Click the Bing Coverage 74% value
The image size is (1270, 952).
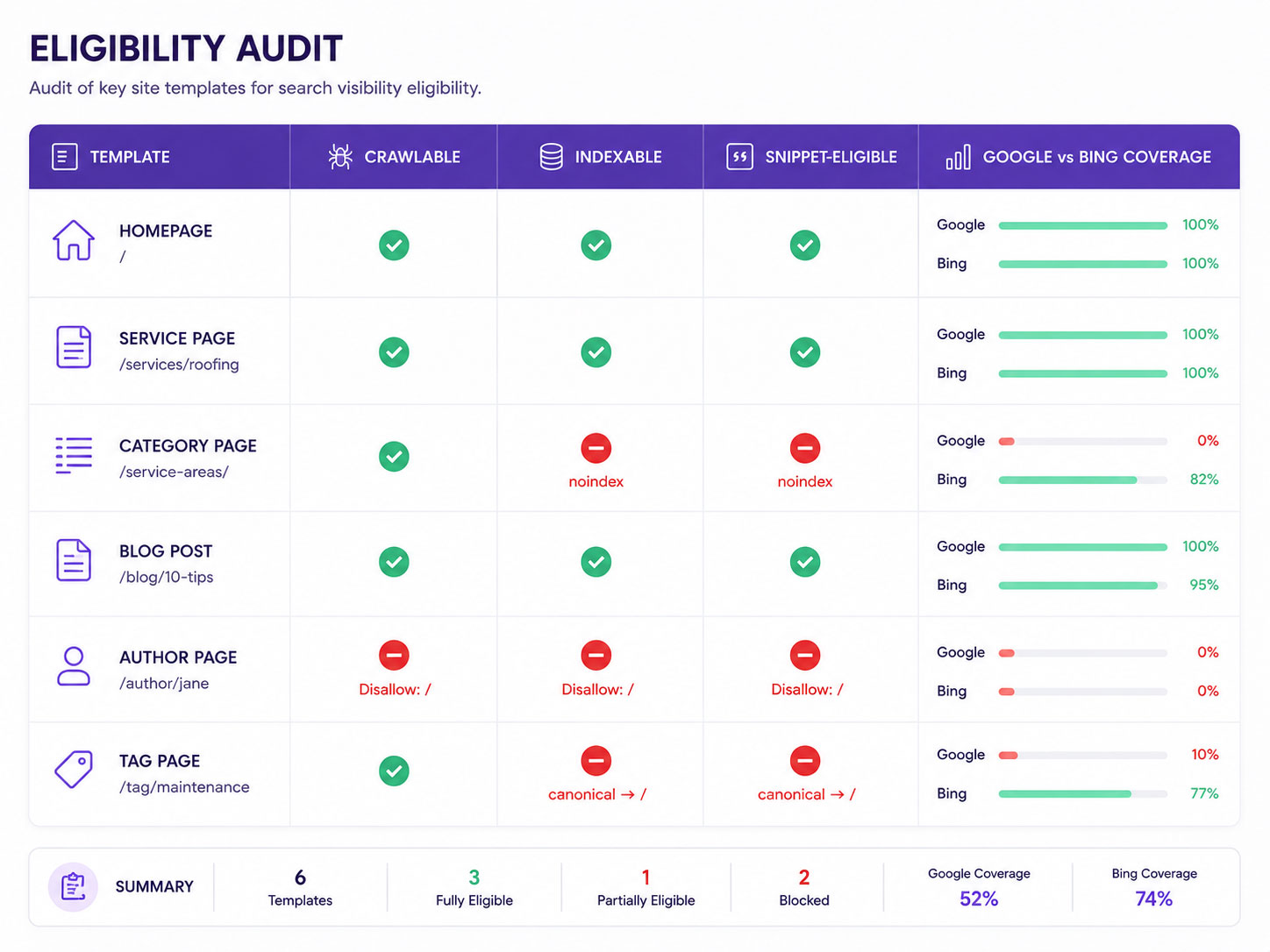tap(1154, 899)
